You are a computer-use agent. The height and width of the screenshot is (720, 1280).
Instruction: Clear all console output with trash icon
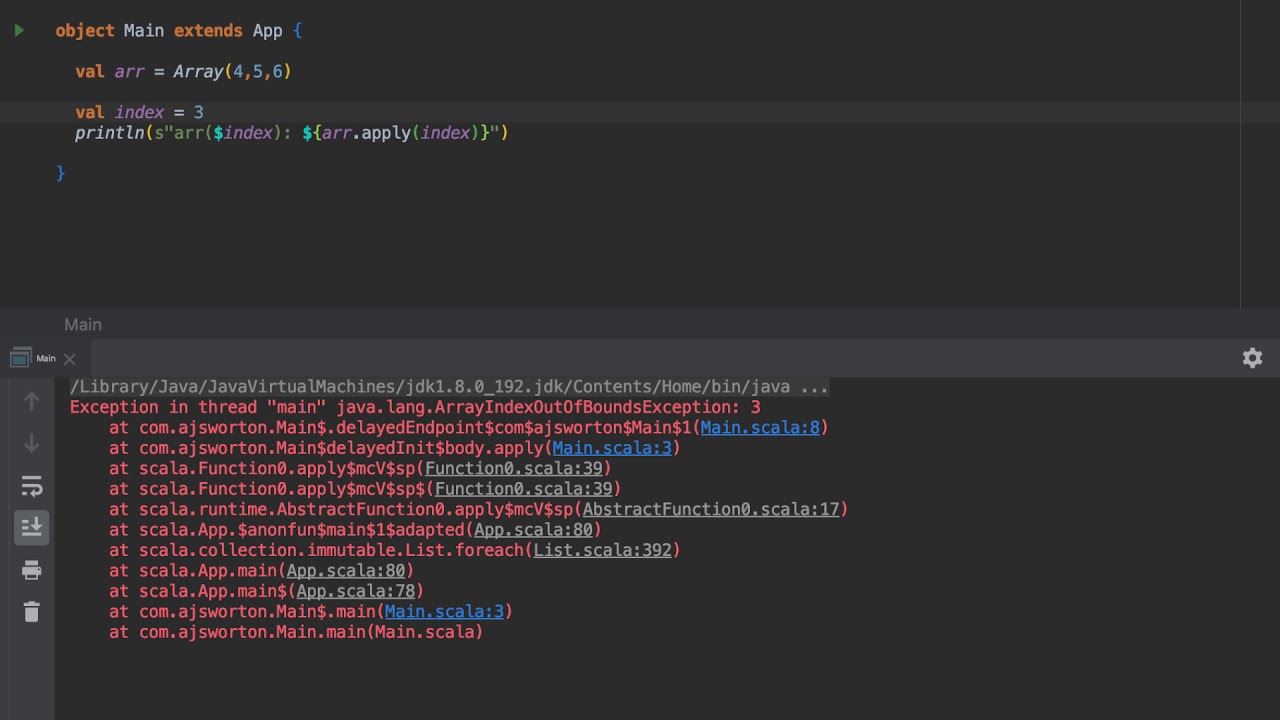click(x=31, y=611)
